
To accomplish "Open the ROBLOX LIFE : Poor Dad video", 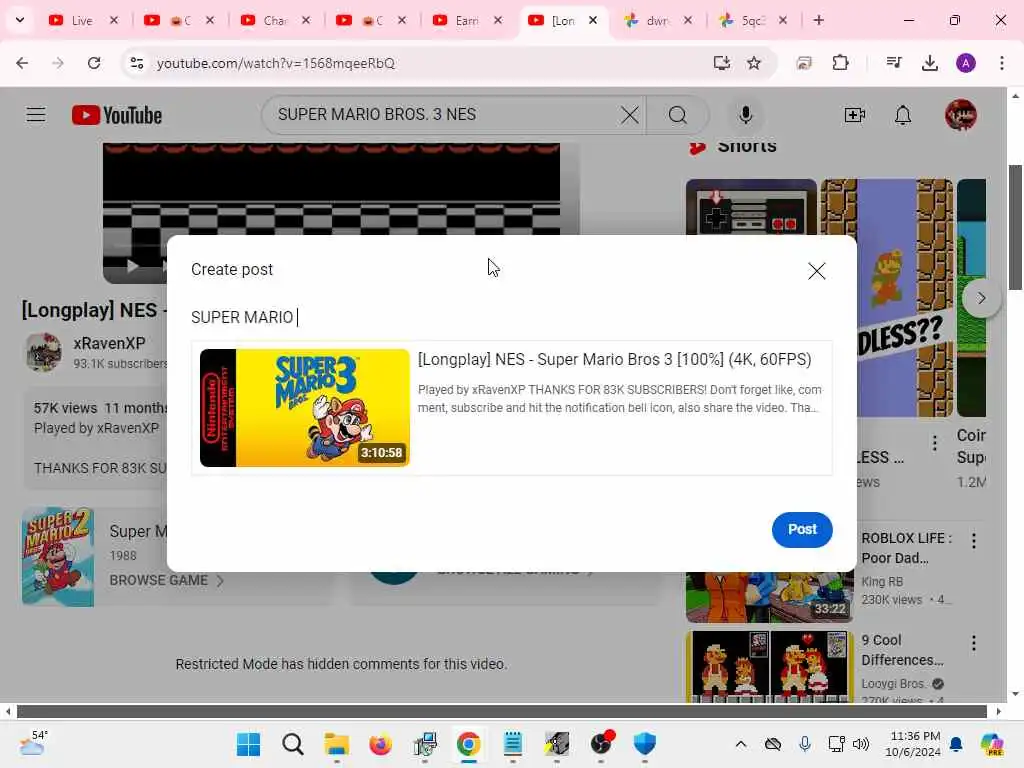I will [906, 548].
